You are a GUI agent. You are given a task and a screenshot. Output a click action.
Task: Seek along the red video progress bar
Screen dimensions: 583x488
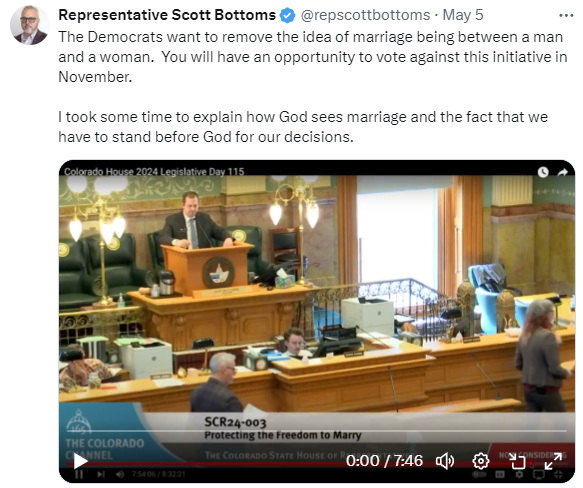[260, 464]
